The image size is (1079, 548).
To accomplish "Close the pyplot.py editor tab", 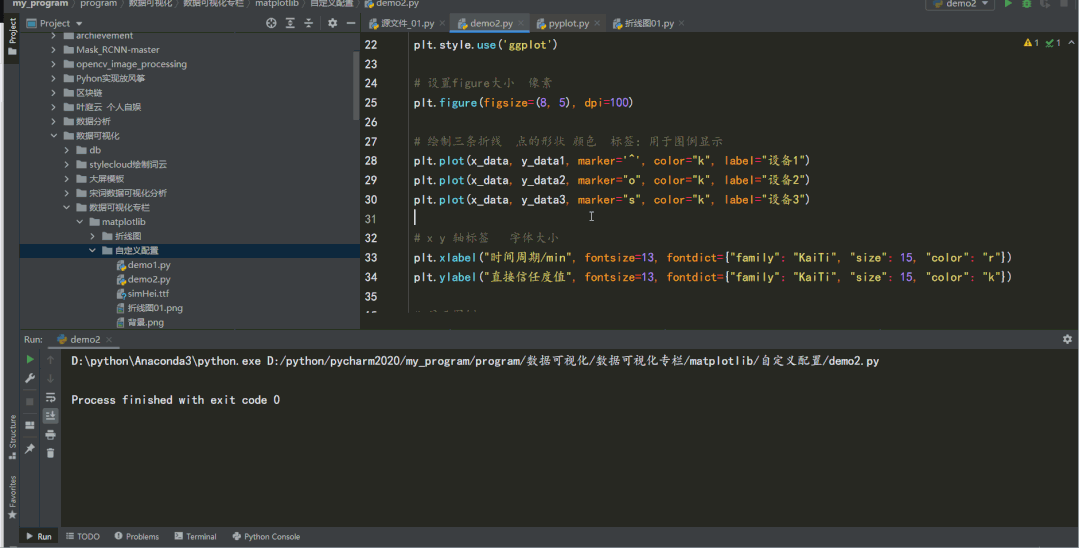I will tap(597, 23).
